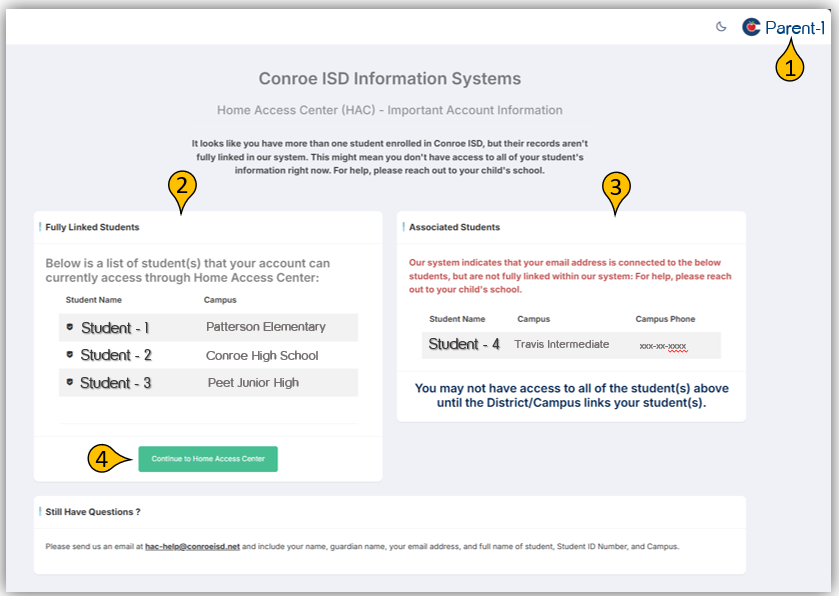The width and height of the screenshot is (839, 596).
Task: Click the Travis Intermediate campus name
Action: [561, 345]
